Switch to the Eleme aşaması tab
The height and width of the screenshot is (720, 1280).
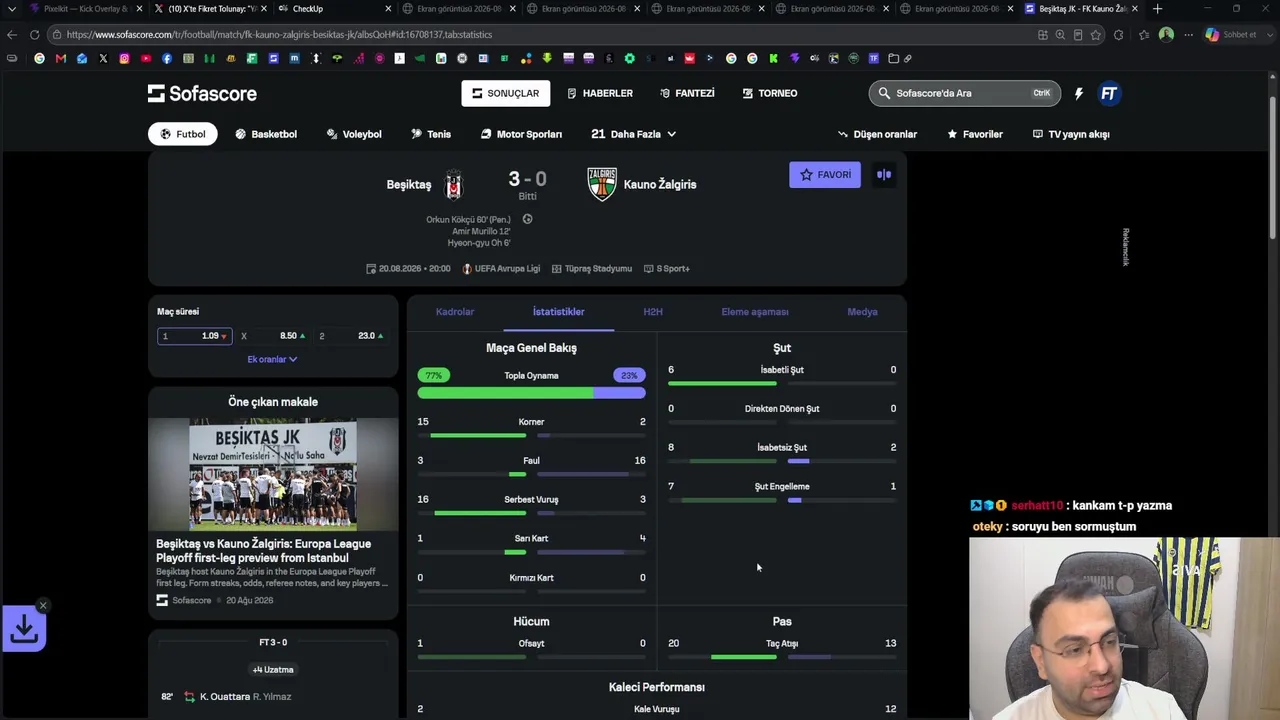(x=755, y=312)
